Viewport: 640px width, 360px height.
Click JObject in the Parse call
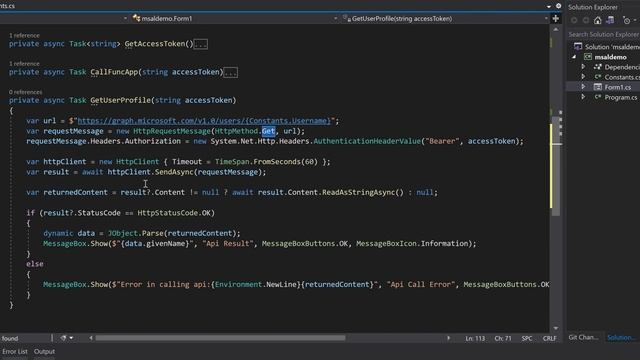[122, 233]
